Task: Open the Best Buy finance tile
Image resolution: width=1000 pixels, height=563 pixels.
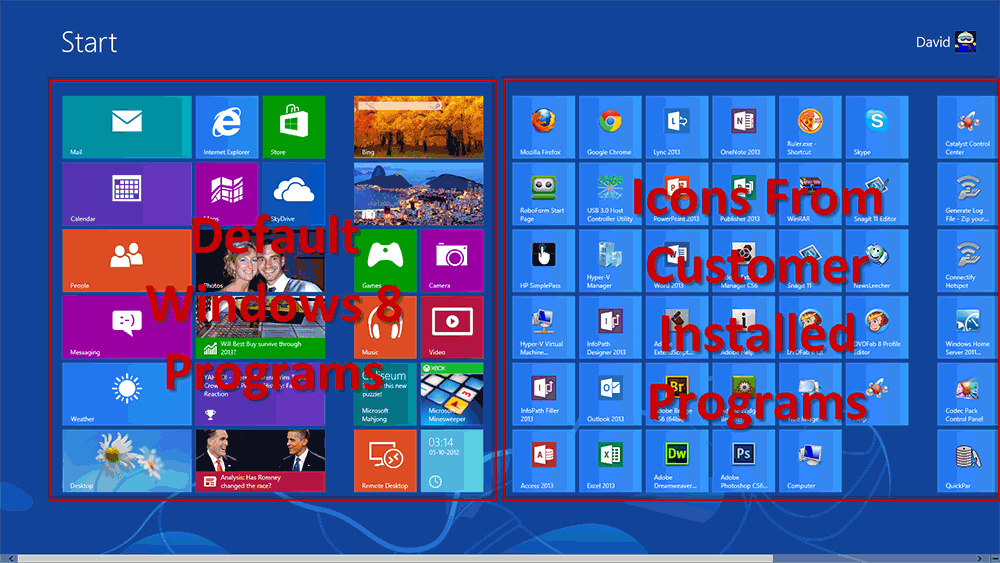Action: pos(260,326)
